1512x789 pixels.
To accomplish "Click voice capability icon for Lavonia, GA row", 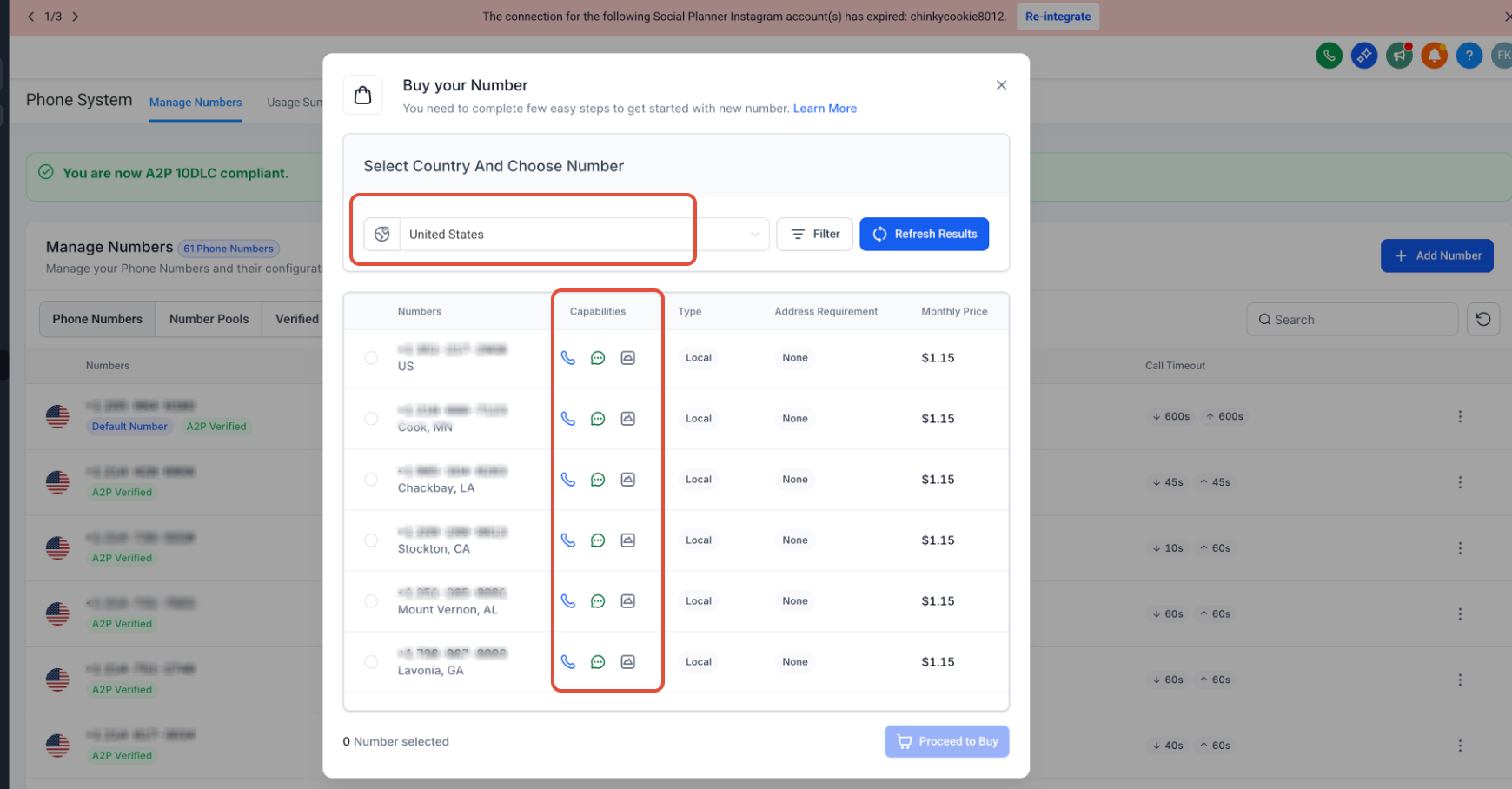I will 568,661.
